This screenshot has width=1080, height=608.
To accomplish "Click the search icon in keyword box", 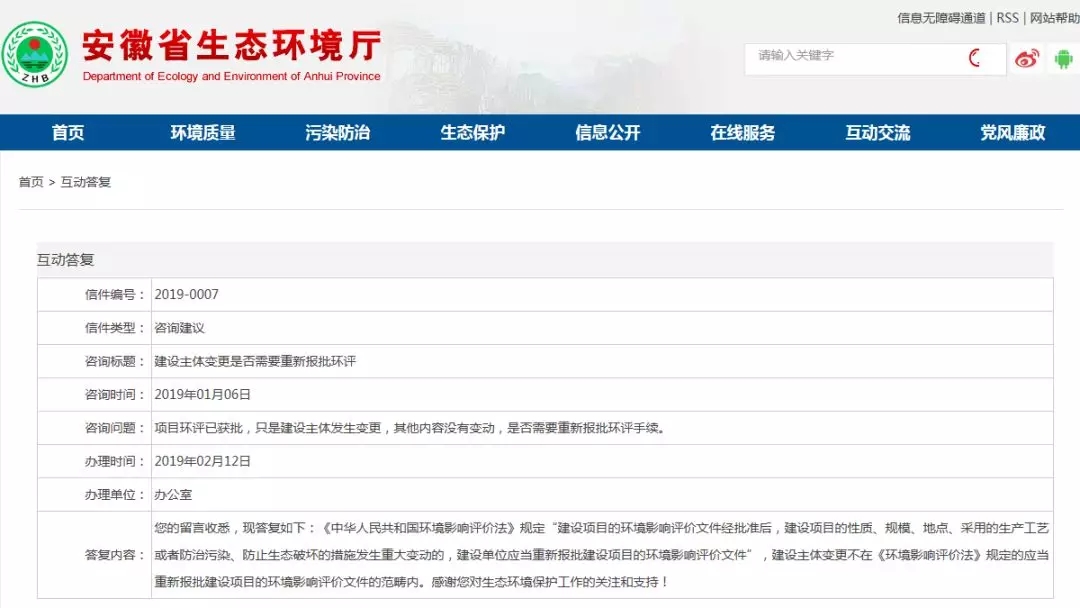I will [975, 59].
